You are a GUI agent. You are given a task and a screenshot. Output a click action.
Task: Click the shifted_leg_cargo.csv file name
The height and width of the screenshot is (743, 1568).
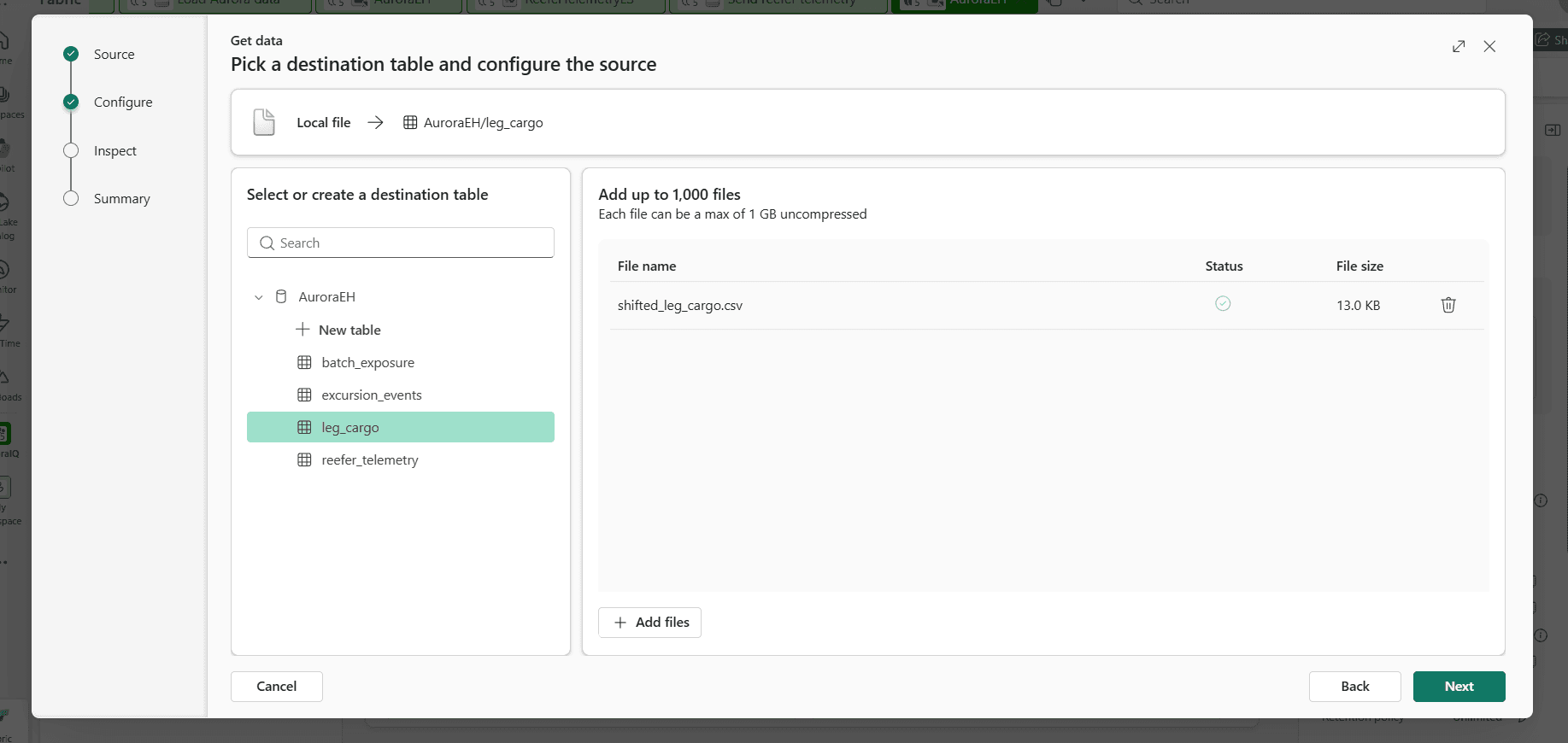(680, 305)
